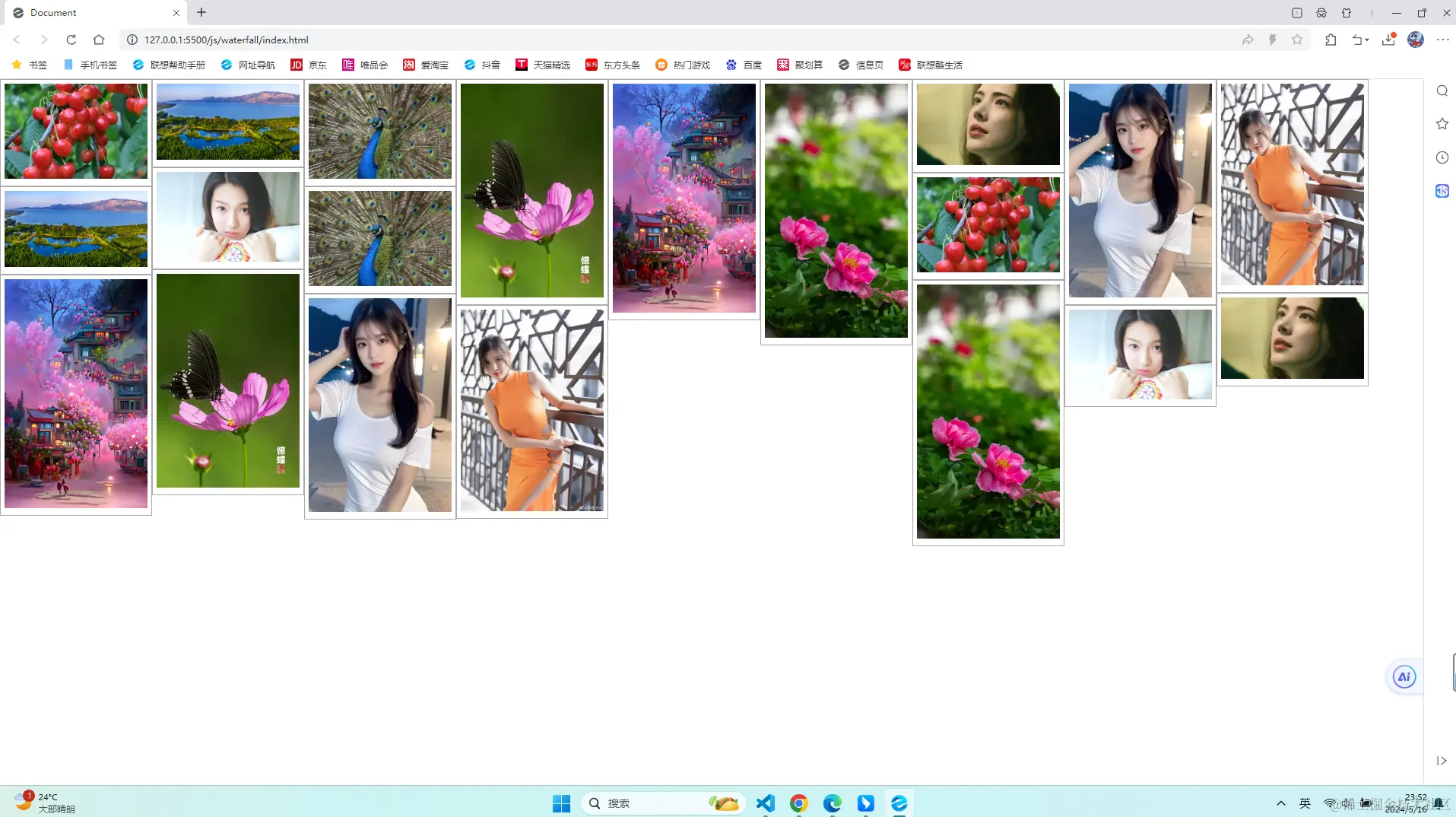
Task: Click the taskbar 搜索 search box
Action: 662,803
